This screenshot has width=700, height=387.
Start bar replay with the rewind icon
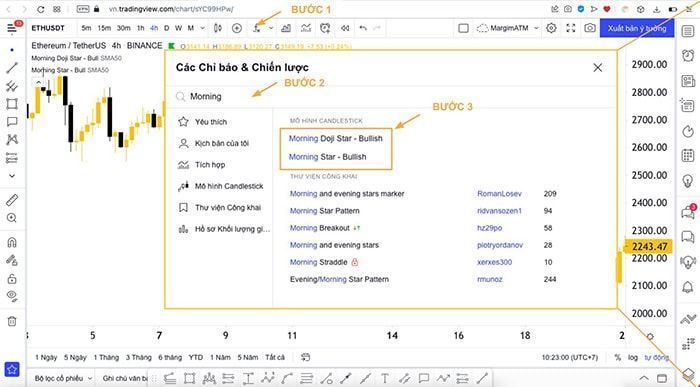(x=345, y=28)
